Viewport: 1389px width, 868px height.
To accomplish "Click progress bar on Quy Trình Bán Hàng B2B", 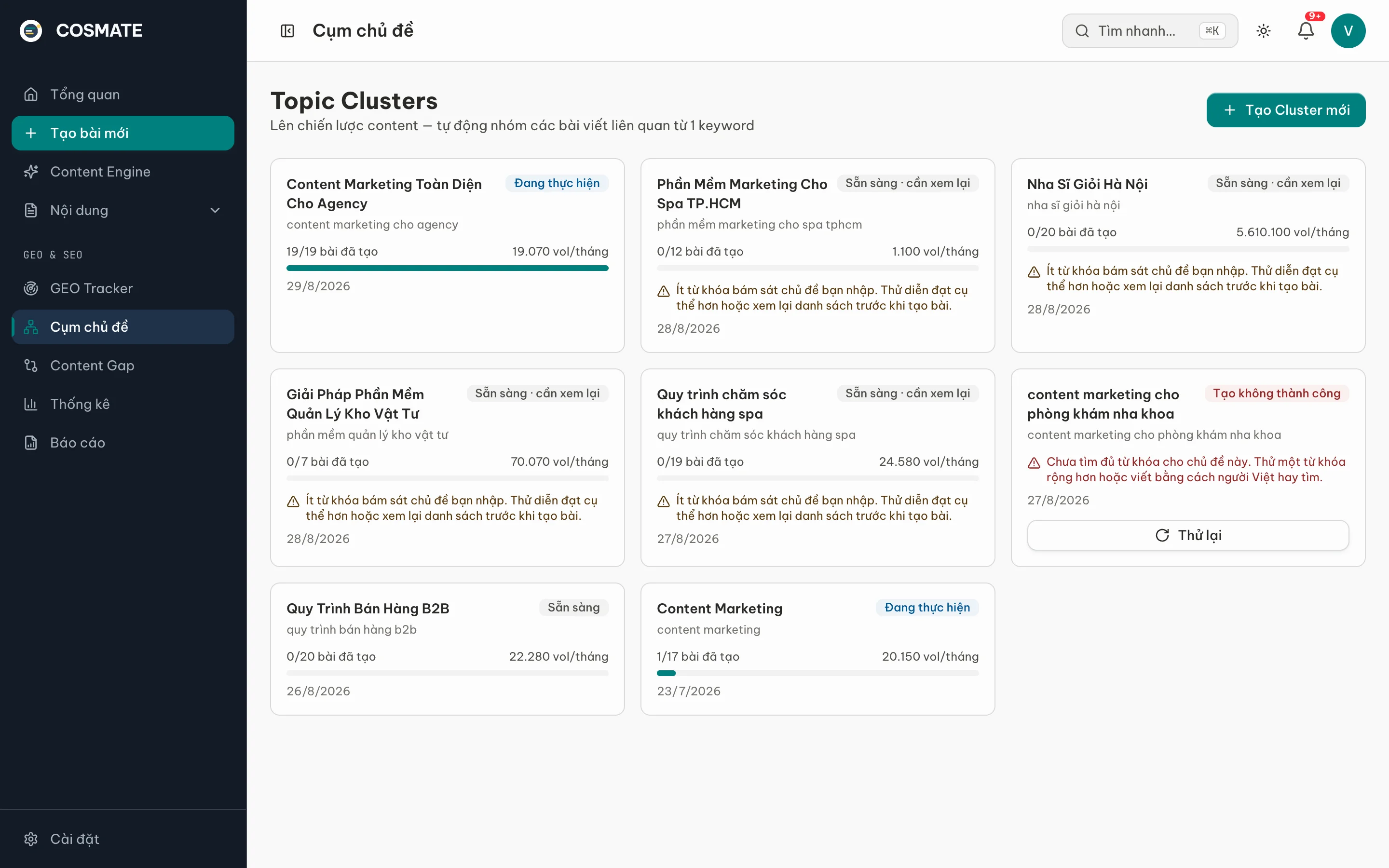I will point(447,673).
